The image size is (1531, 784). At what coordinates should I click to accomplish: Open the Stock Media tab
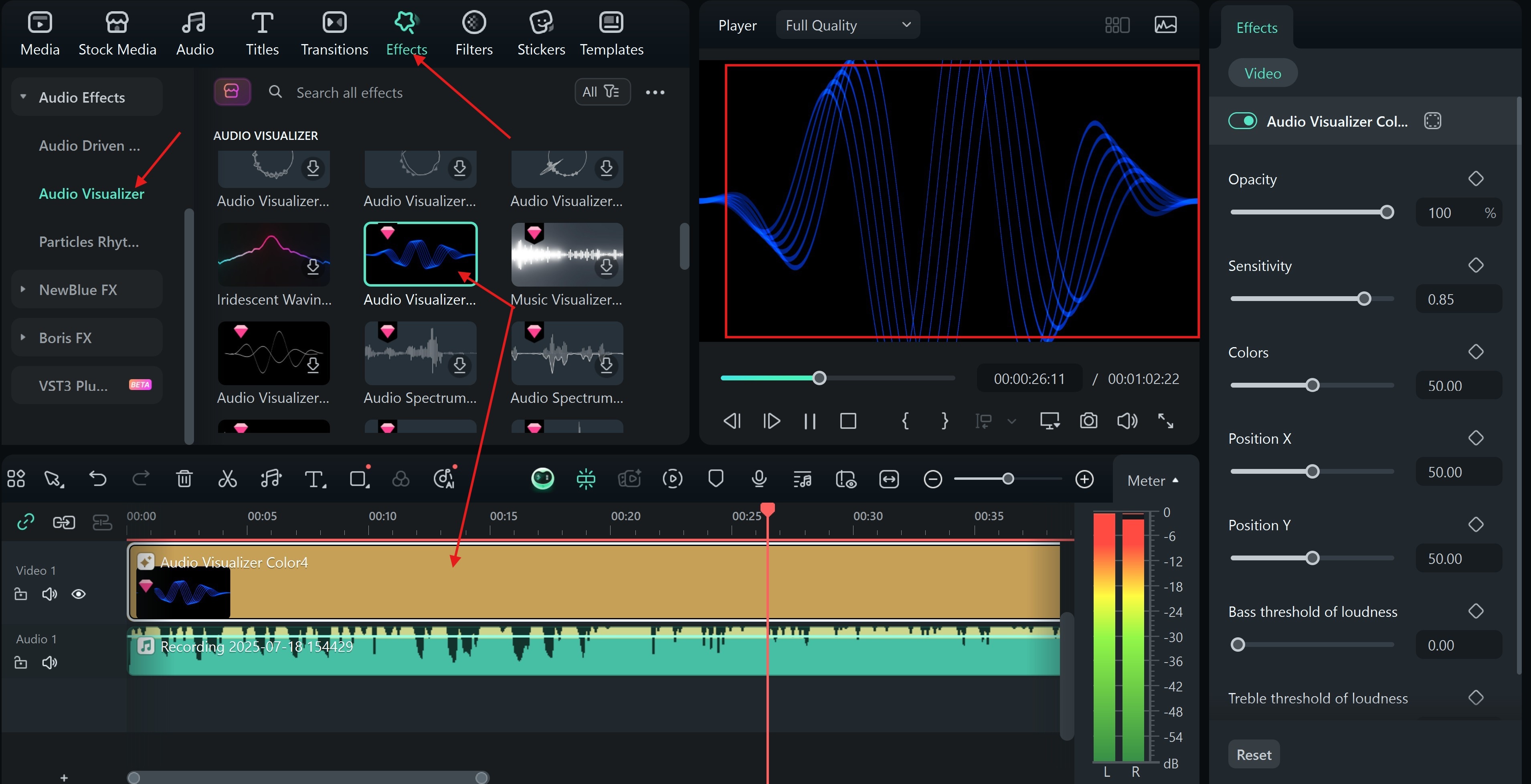[117, 34]
